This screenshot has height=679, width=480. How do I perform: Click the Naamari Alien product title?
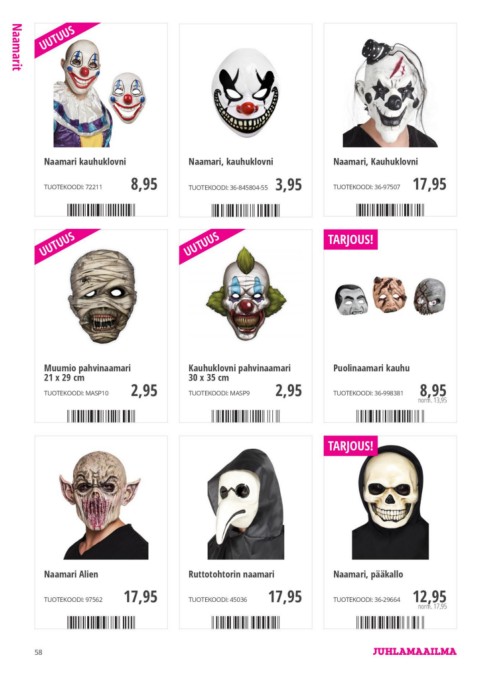pyautogui.click(x=71, y=574)
